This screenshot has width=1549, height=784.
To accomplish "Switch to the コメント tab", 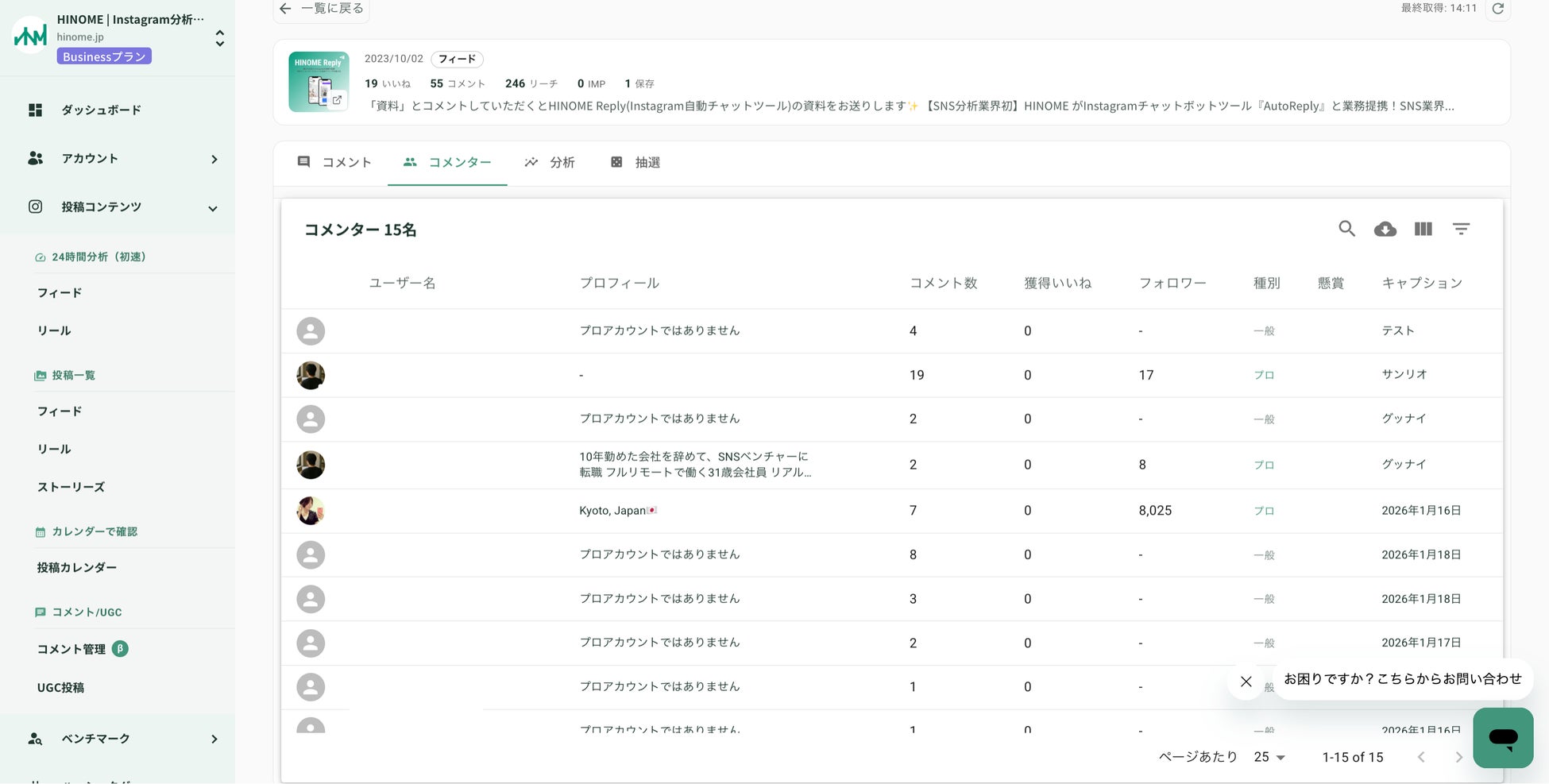I will (334, 162).
